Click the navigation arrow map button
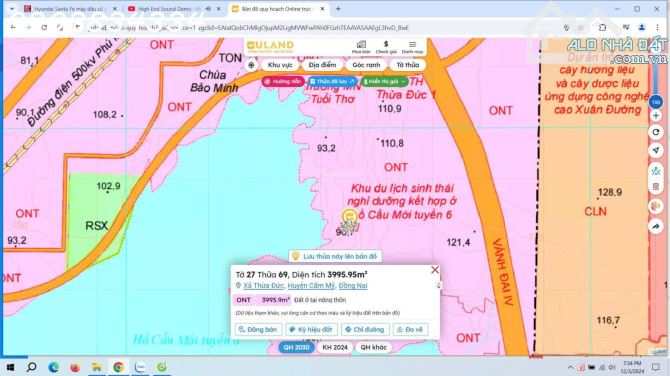 coord(655,150)
